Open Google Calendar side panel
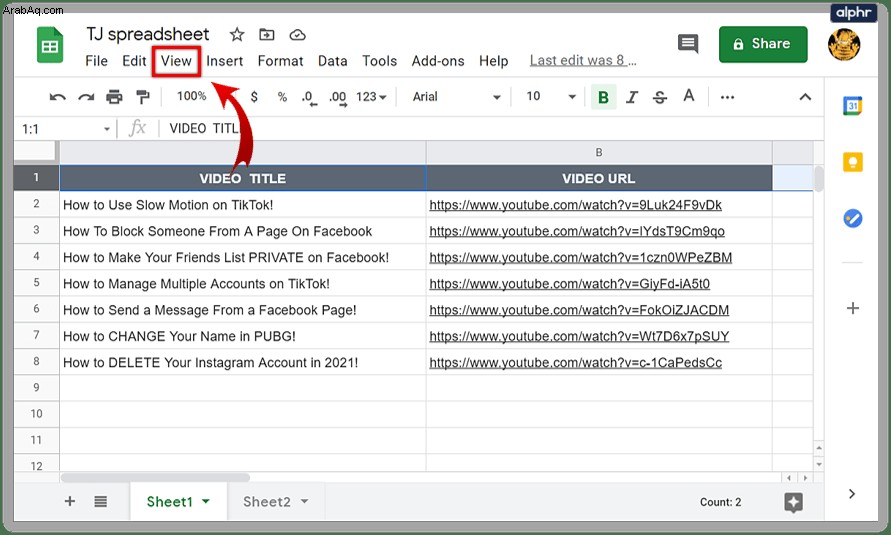 pos(852,106)
